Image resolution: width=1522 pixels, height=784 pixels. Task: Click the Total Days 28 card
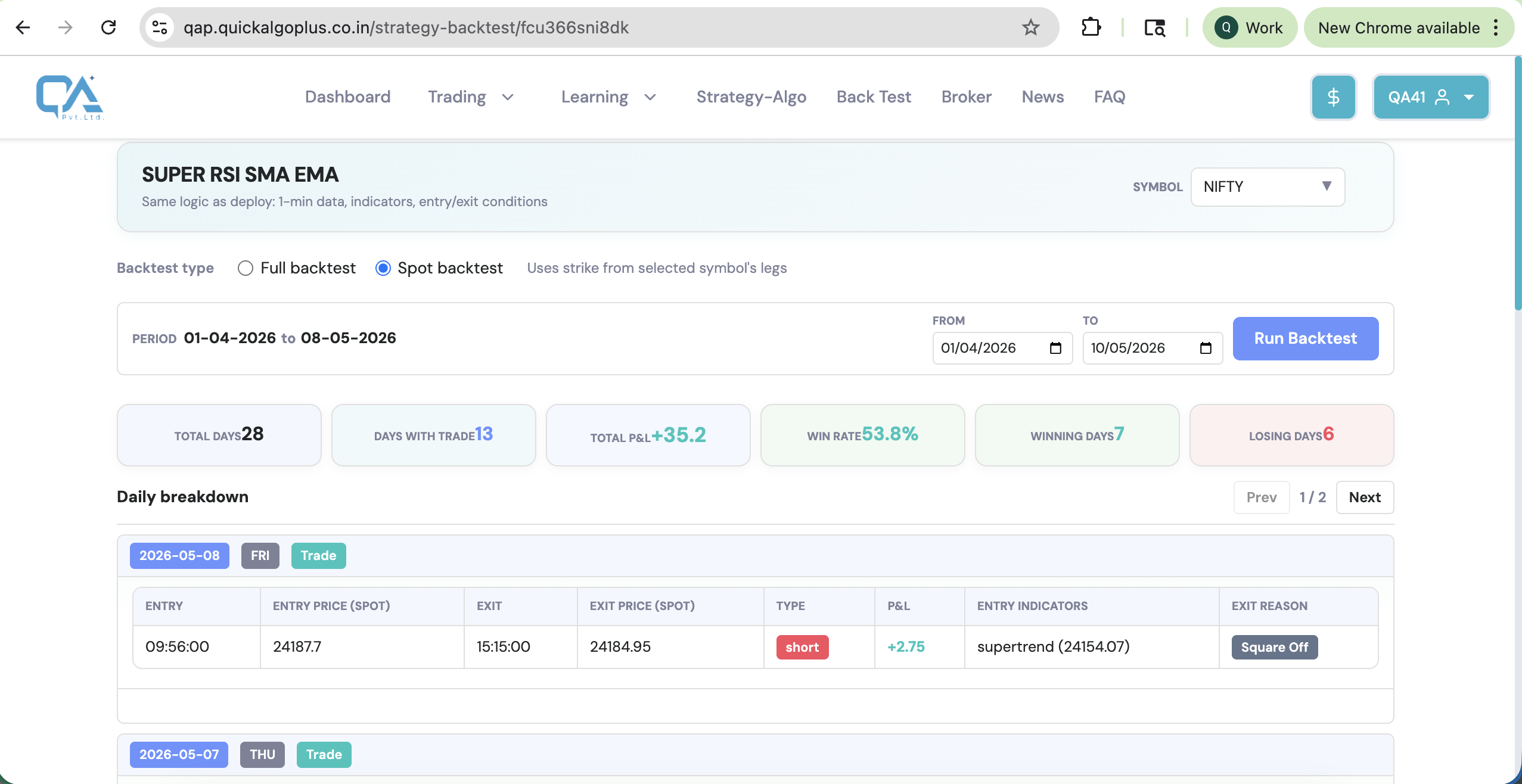(x=219, y=435)
